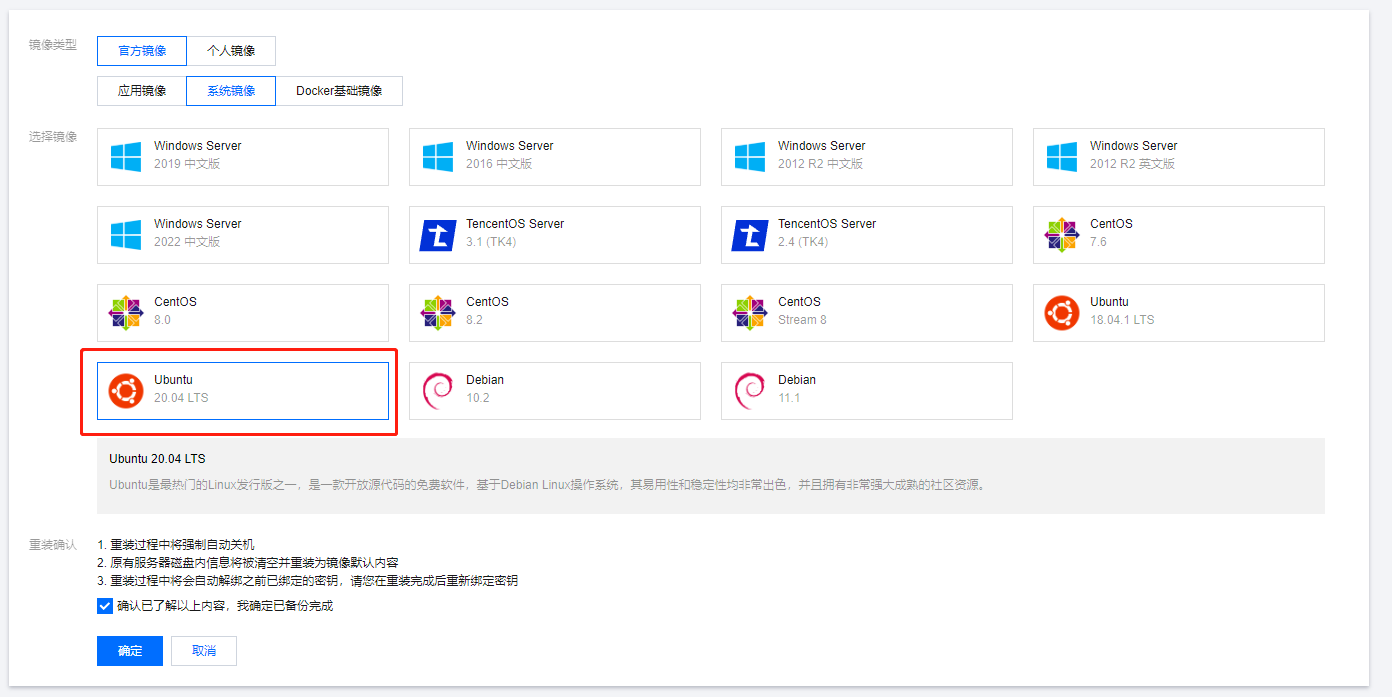Click the 确定 confirm button
Screen dimensions: 1392x697
129,650
